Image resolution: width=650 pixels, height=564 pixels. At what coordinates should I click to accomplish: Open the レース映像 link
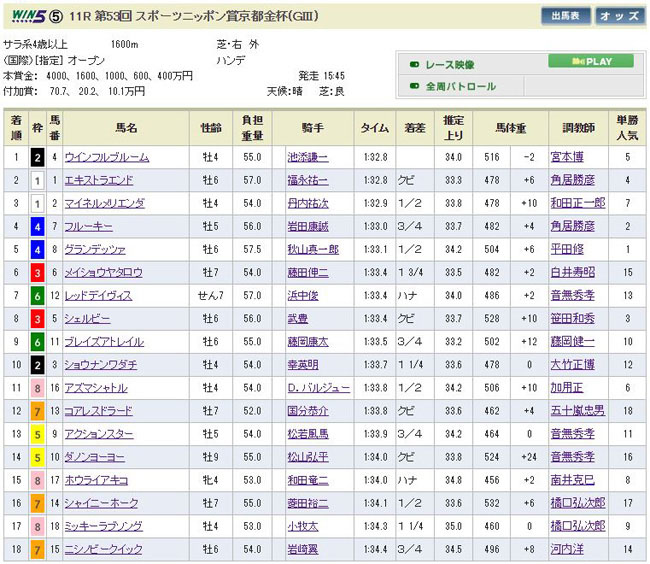(454, 64)
